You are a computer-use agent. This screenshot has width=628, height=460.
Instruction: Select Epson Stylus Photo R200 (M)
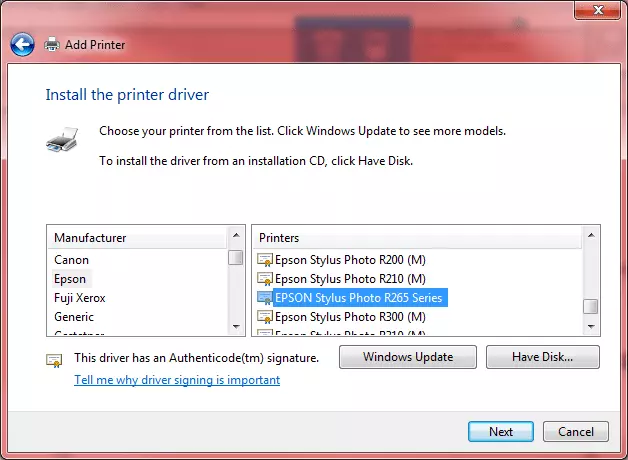click(350, 259)
